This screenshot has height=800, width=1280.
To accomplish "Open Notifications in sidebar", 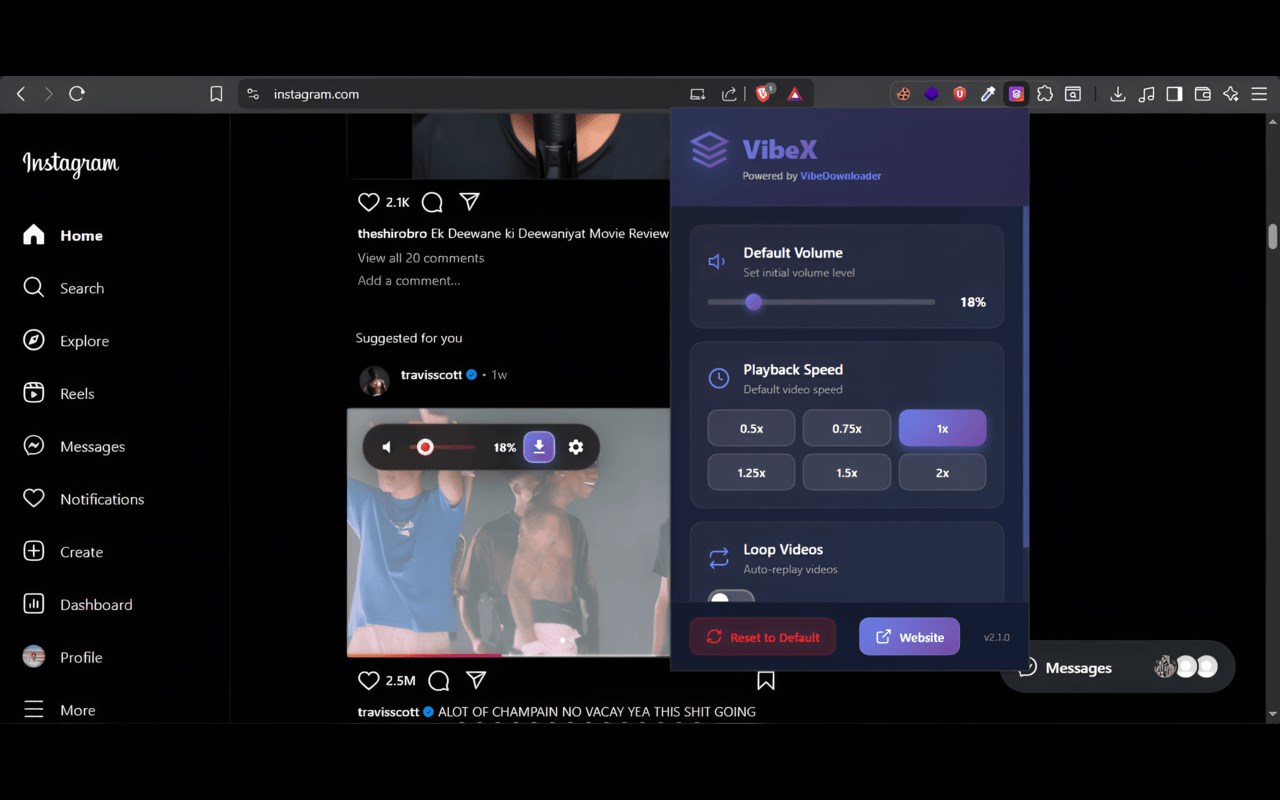I will pos(84,499).
